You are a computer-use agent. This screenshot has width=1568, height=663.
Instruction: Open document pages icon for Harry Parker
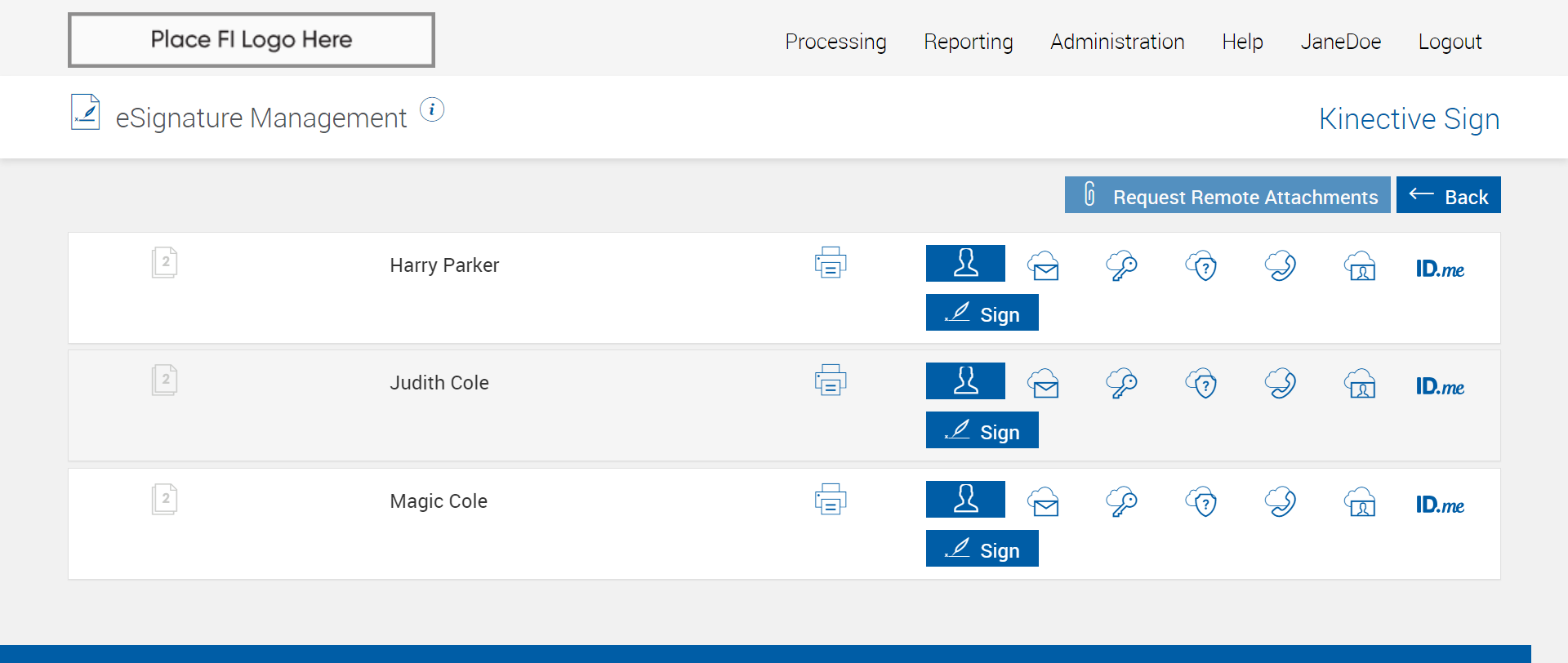[x=164, y=263]
